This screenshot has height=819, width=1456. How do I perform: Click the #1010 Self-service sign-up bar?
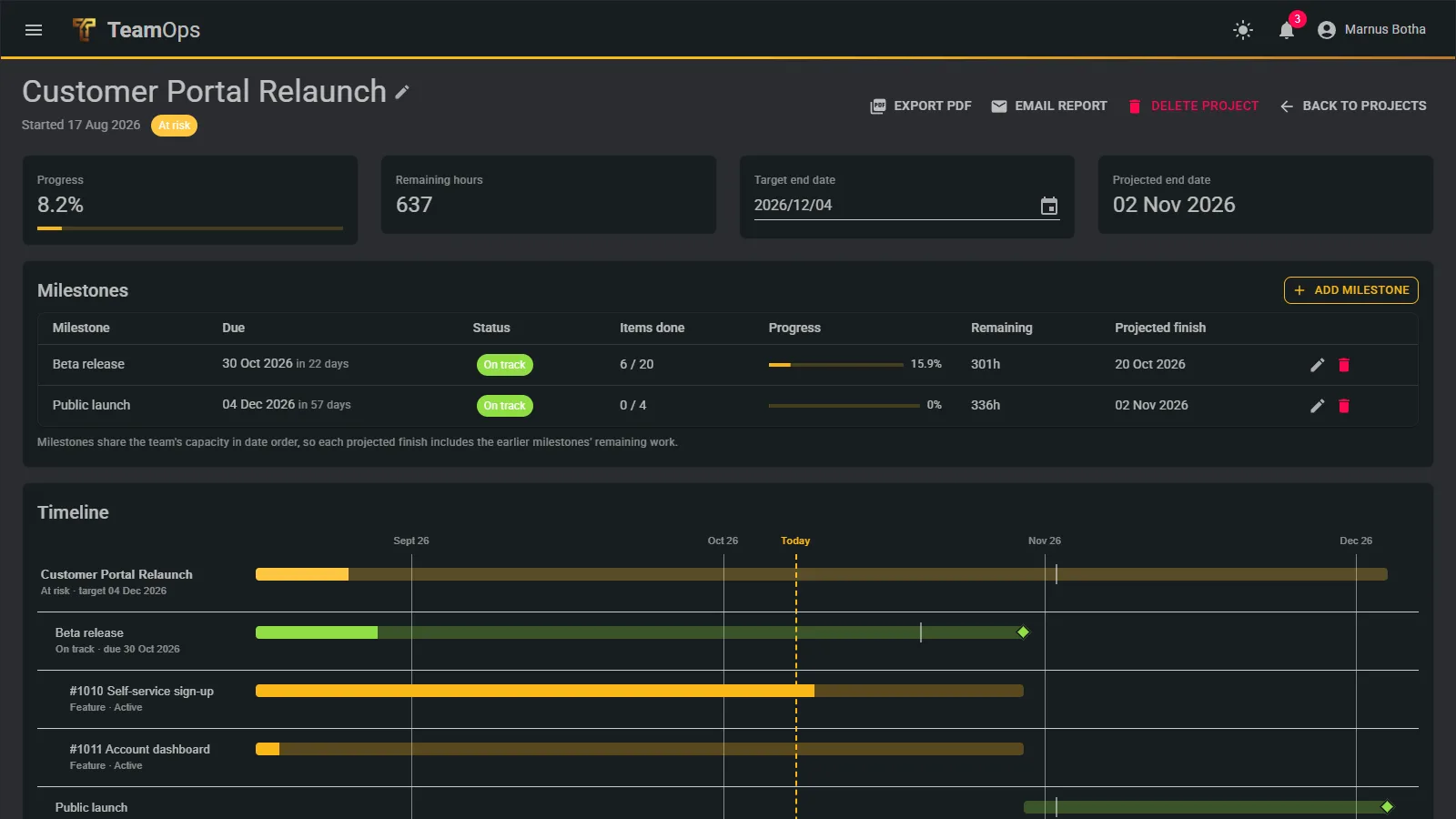640,691
